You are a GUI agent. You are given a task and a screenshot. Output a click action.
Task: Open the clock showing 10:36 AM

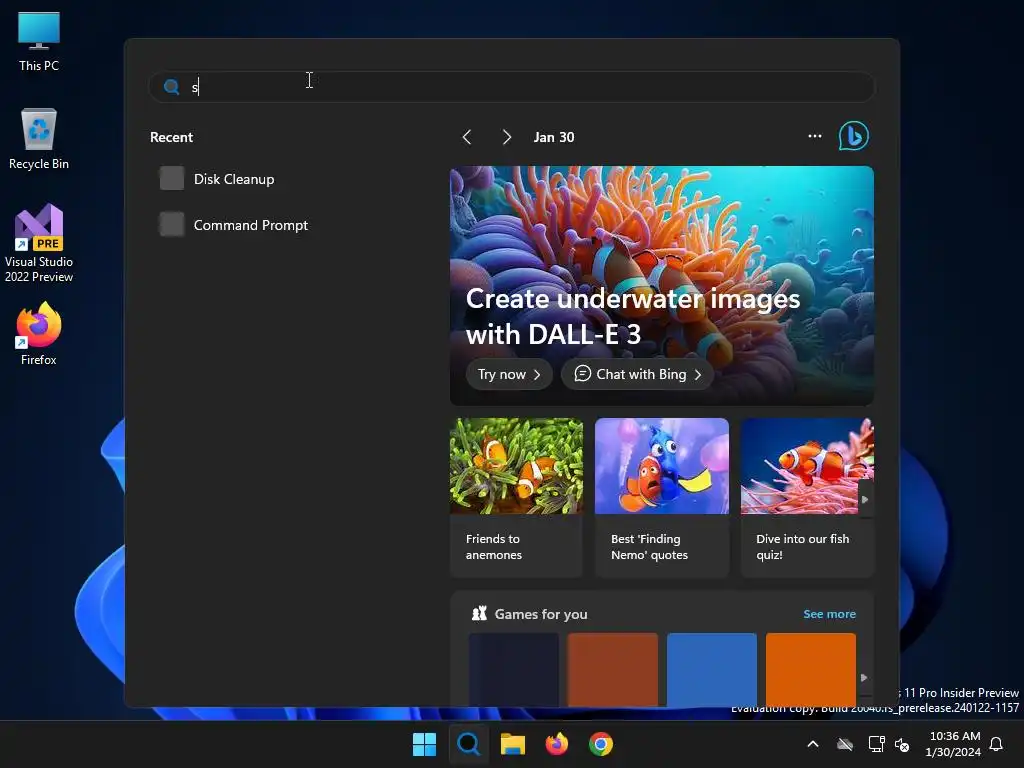[x=953, y=744]
